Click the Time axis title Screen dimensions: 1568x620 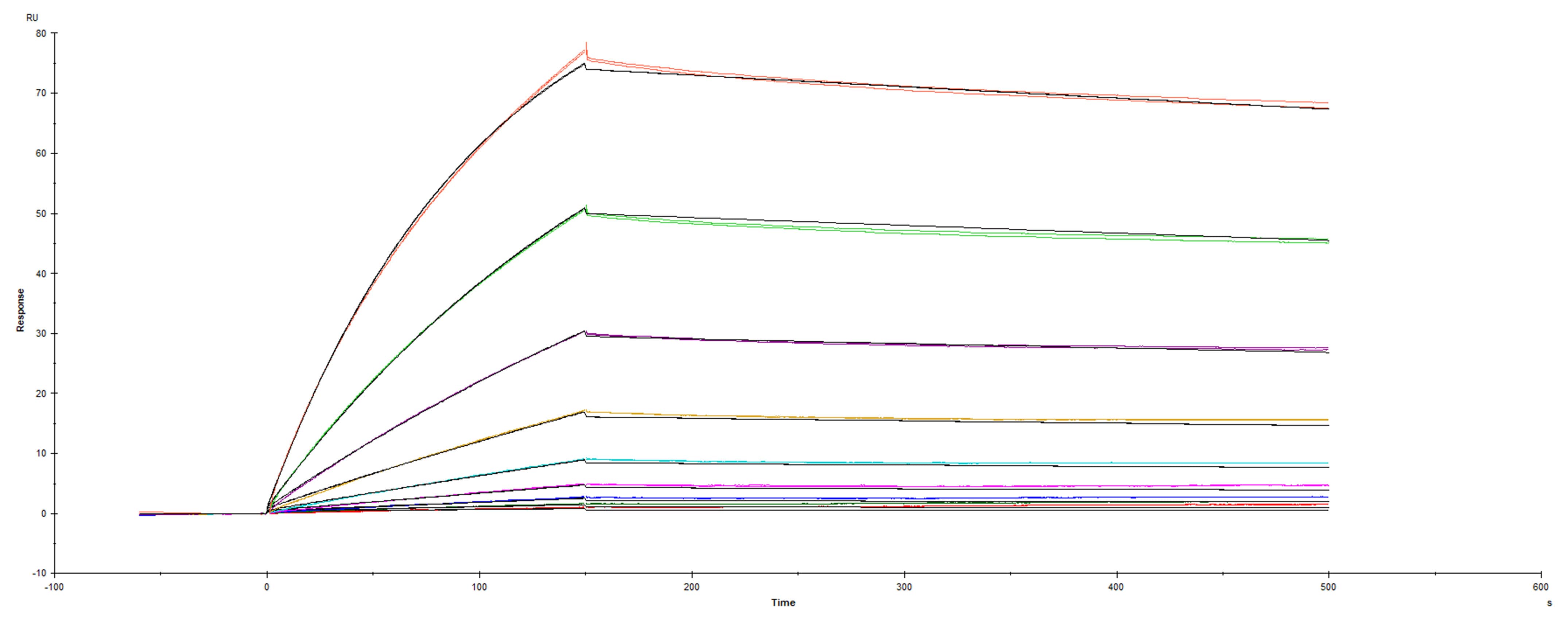pos(783,602)
